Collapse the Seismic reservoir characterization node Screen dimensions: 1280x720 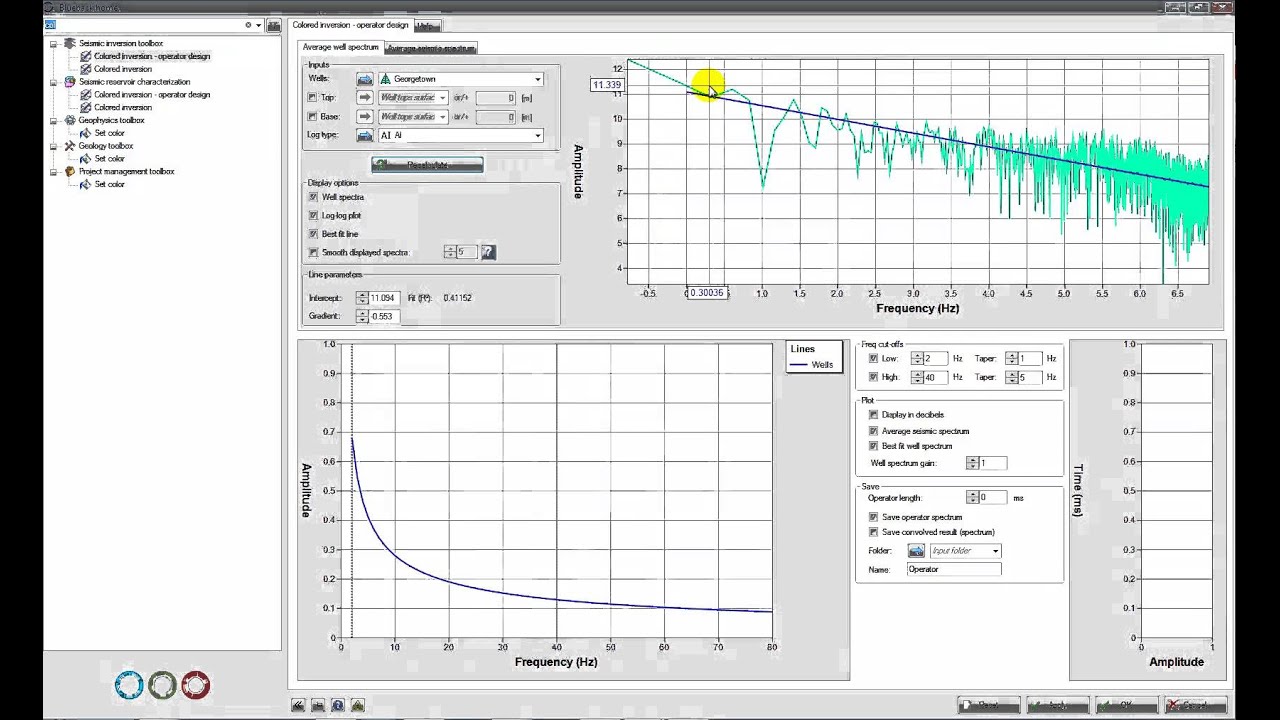54,82
